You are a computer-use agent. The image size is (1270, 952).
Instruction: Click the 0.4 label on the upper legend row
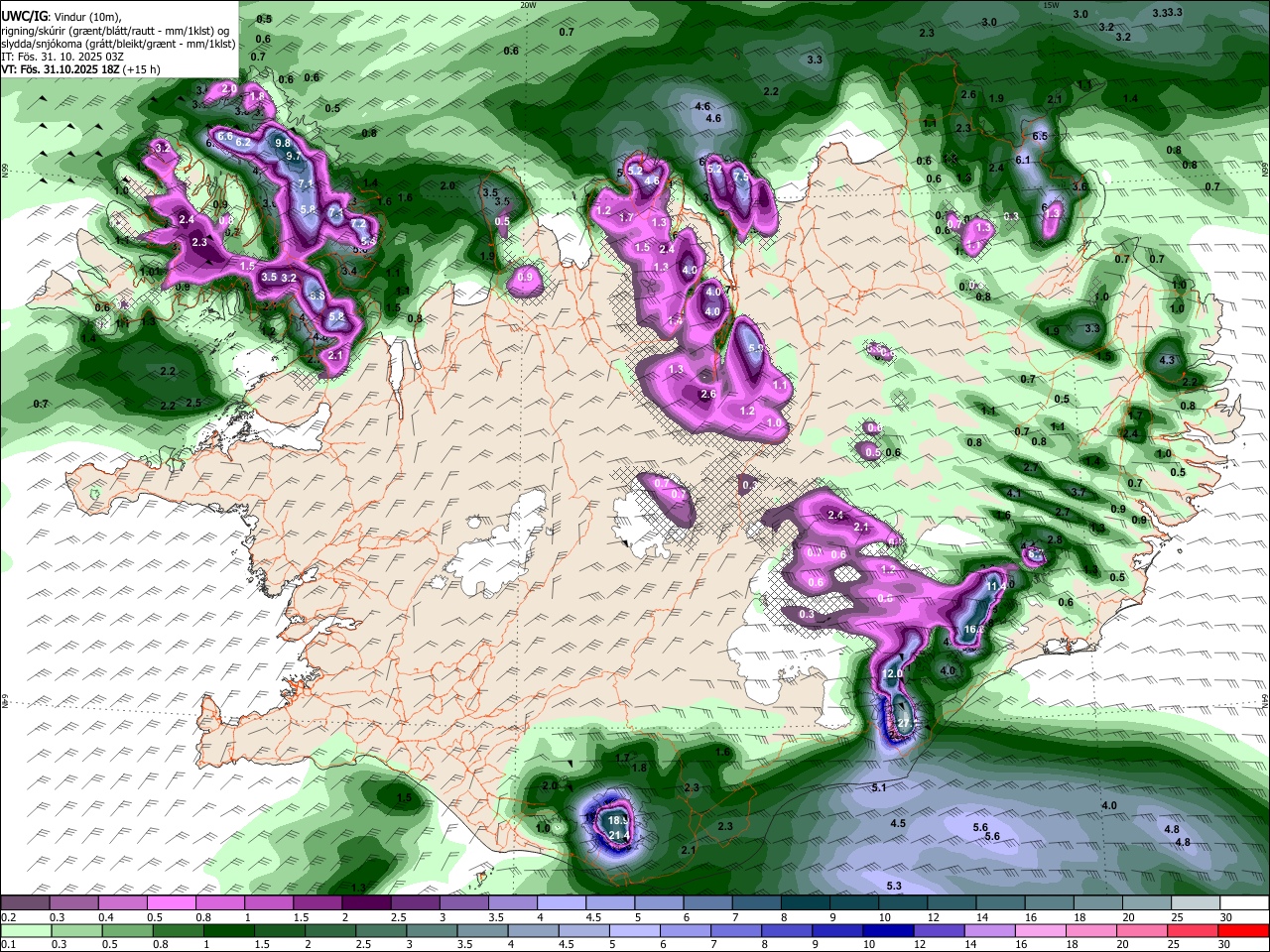click(x=105, y=917)
